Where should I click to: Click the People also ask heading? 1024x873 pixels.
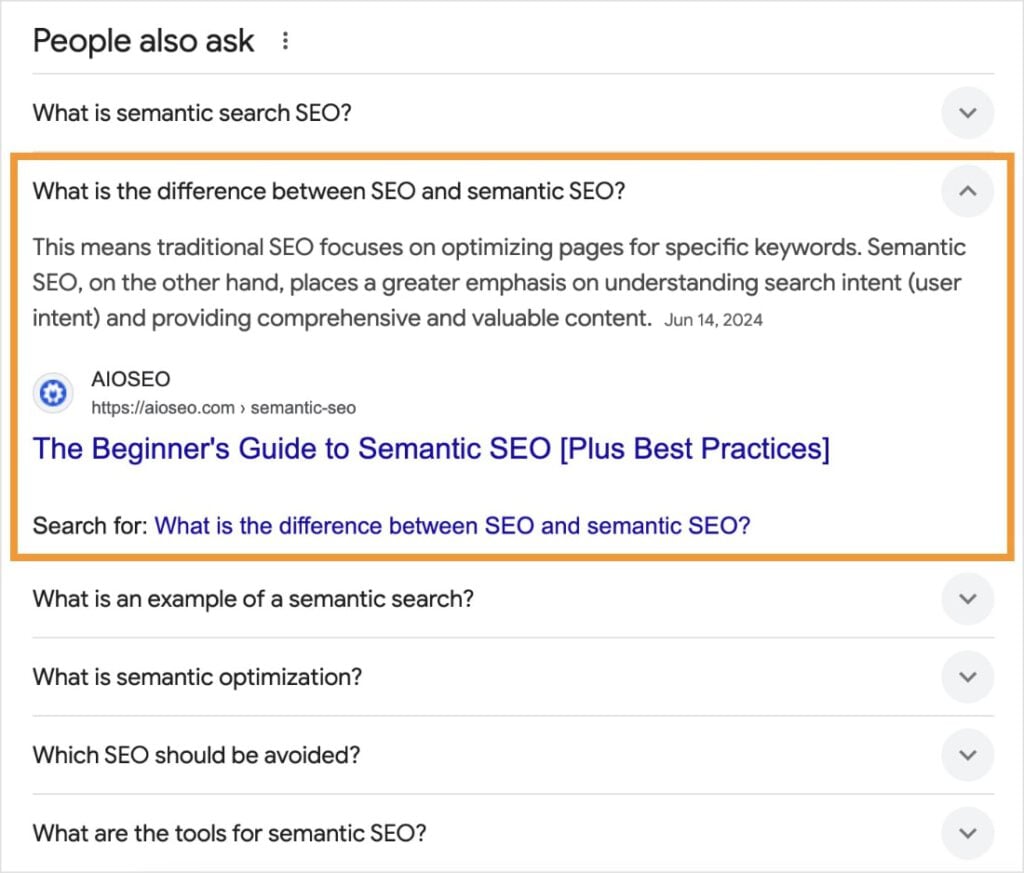coord(143,40)
